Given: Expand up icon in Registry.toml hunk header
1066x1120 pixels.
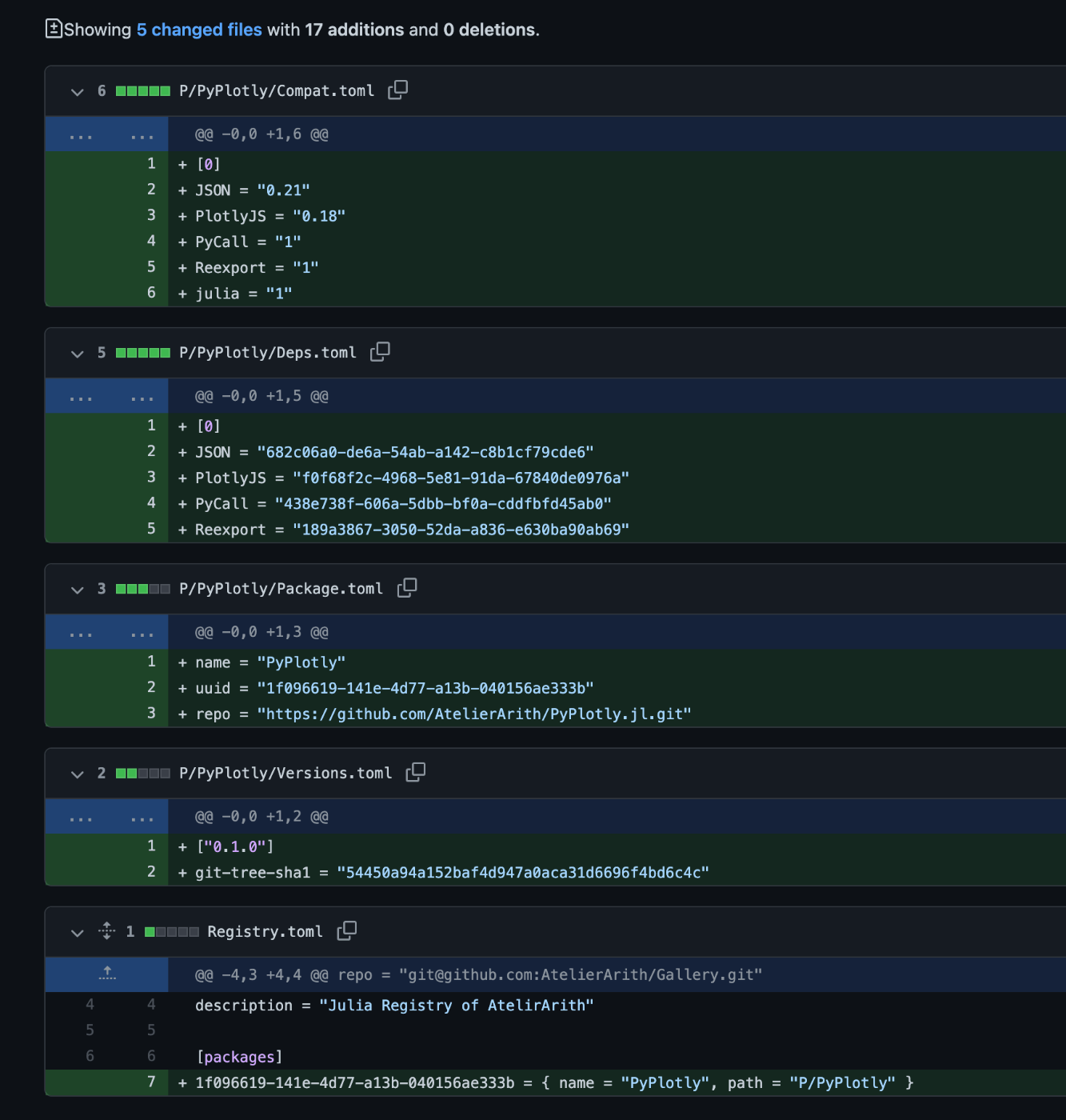Looking at the screenshot, I should [x=107, y=974].
